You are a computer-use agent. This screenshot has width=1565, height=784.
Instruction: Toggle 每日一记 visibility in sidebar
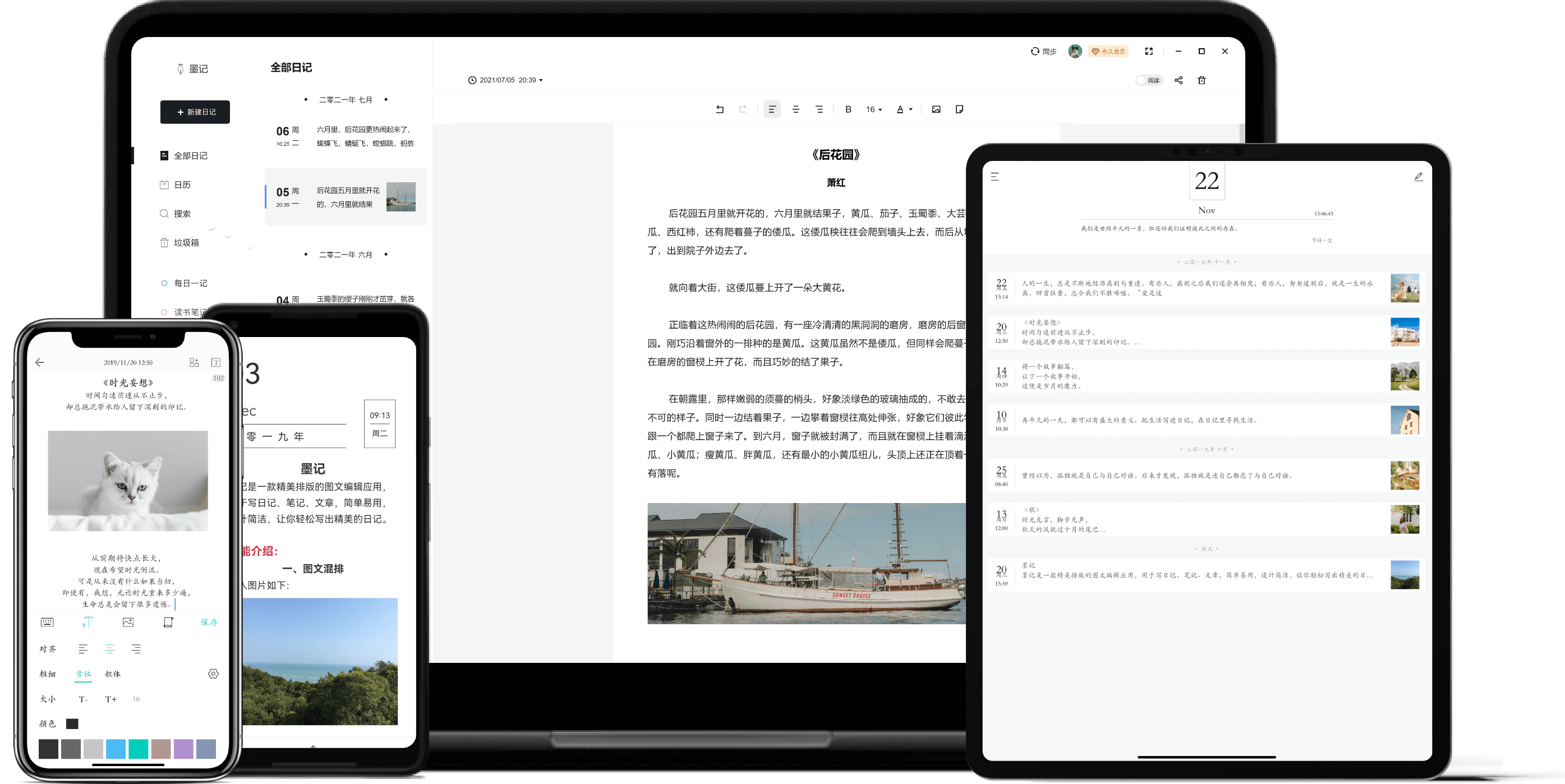tap(164, 282)
